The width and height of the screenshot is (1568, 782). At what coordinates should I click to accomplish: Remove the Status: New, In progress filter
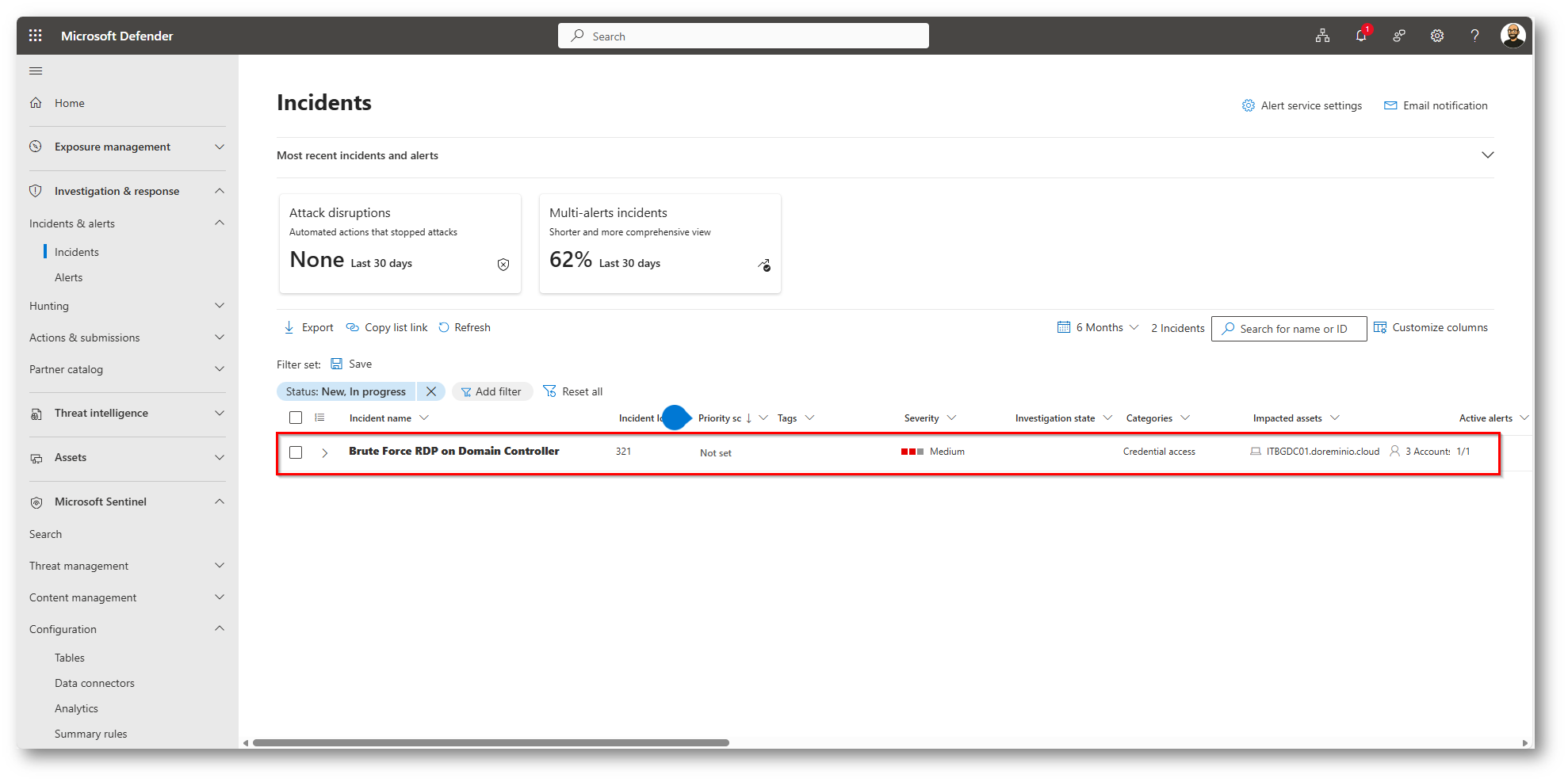pos(431,391)
